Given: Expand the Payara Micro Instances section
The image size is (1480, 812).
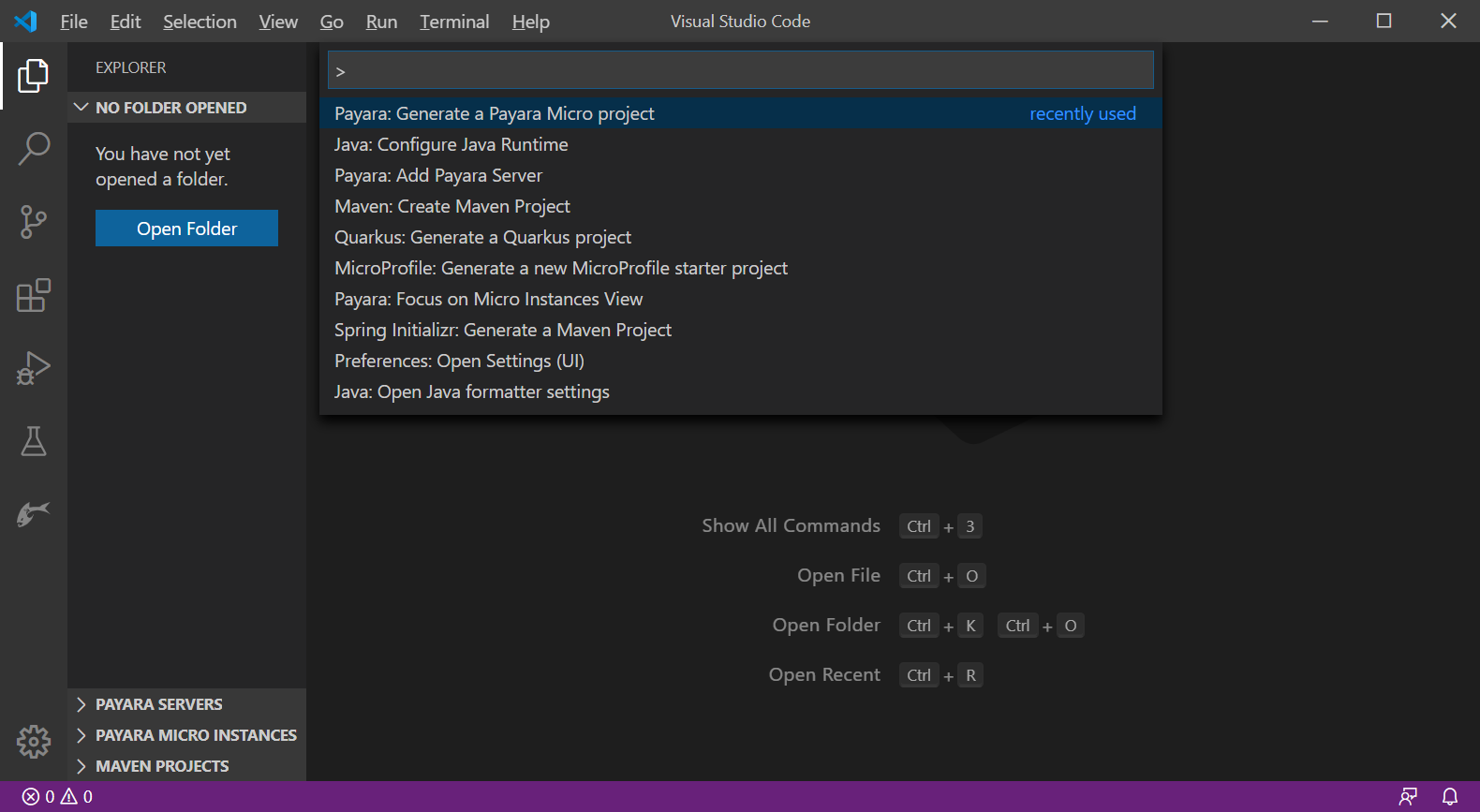Looking at the screenshot, I should [x=195, y=735].
